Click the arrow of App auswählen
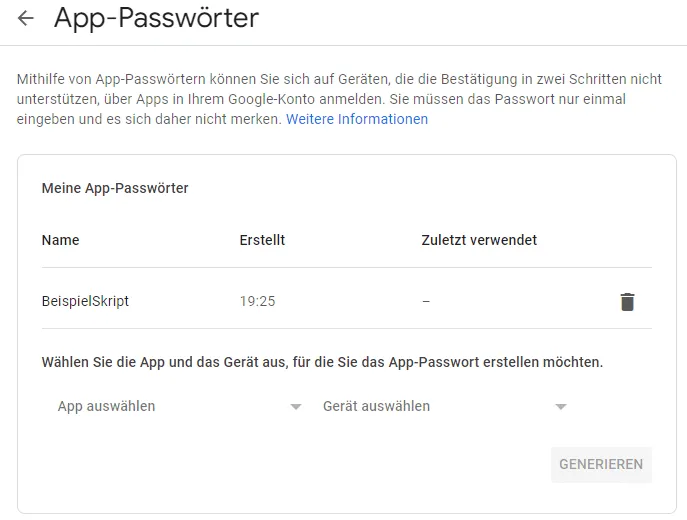Screen dimensions: 687x520 (x=295, y=407)
